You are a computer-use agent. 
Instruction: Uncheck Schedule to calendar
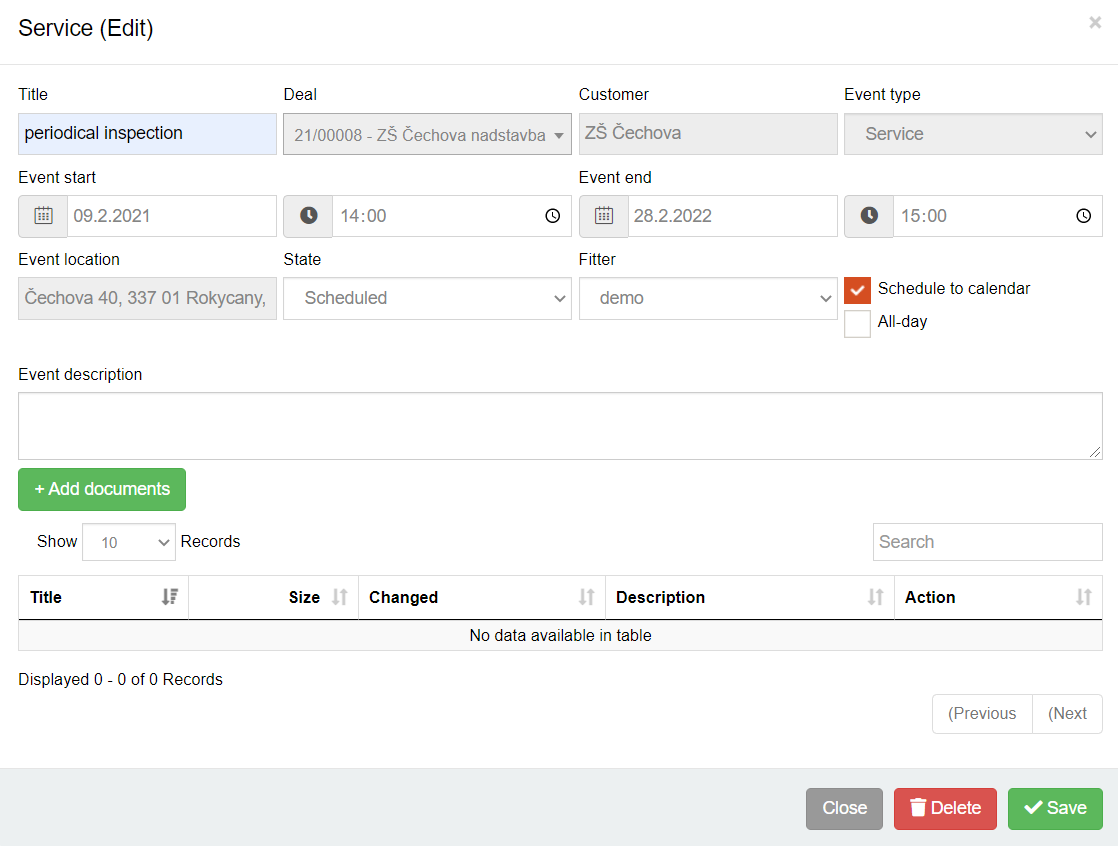857,290
